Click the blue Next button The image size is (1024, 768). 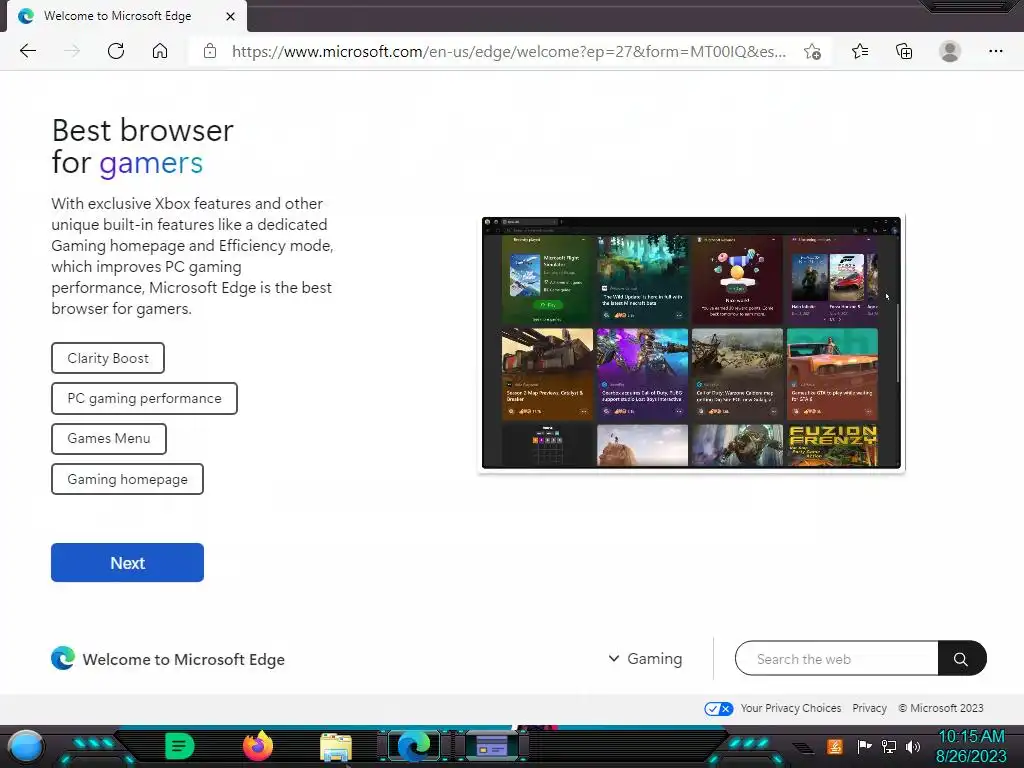point(127,562)
